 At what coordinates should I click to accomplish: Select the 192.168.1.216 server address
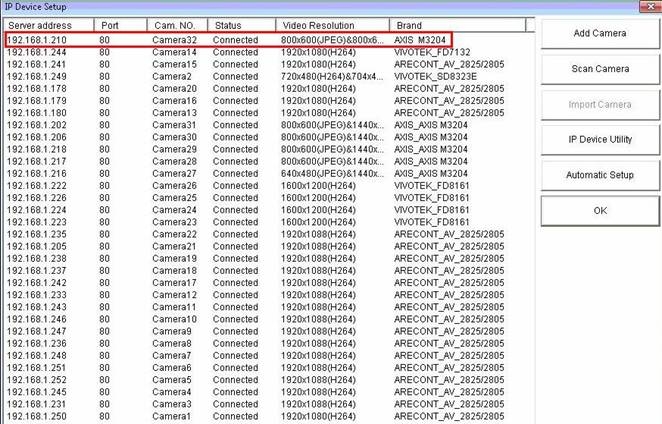(x=37, y=174)
